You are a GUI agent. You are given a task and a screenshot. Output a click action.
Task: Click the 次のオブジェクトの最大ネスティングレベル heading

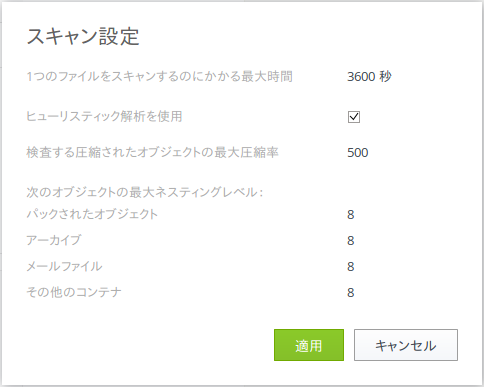pos(145,192)
